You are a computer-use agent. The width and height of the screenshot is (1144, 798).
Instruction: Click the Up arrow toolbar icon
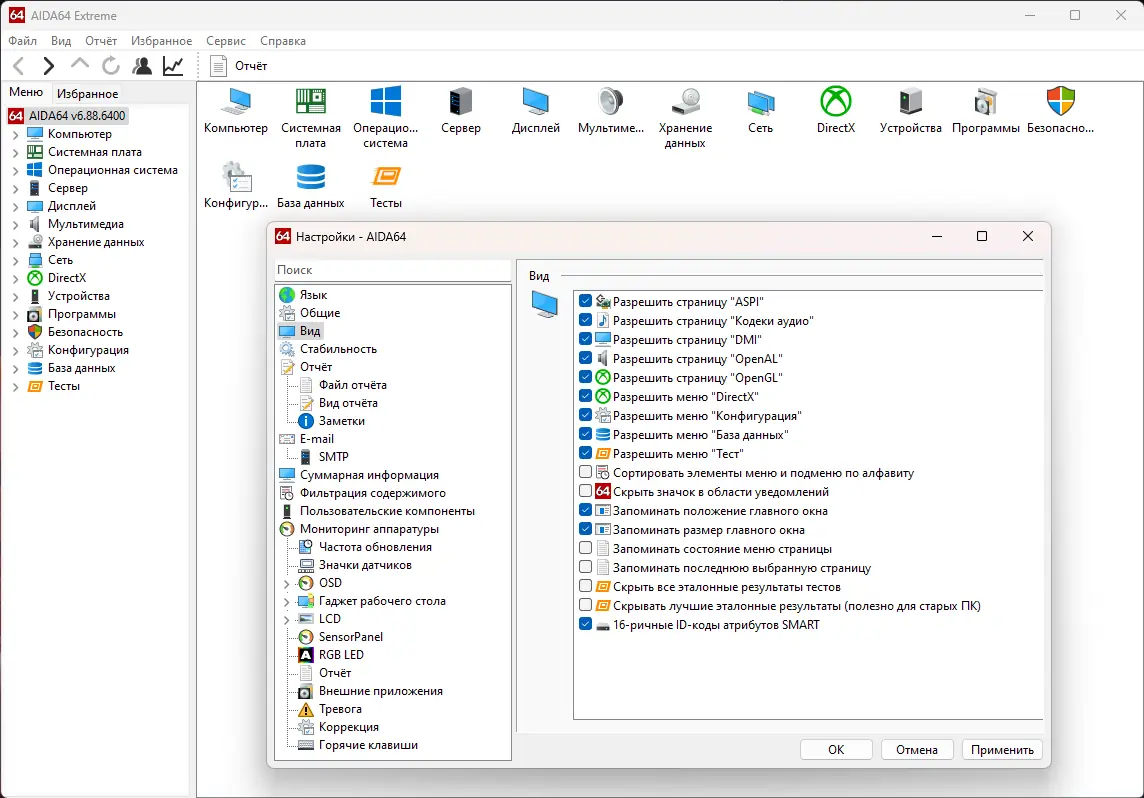click(x=80, y=65)
